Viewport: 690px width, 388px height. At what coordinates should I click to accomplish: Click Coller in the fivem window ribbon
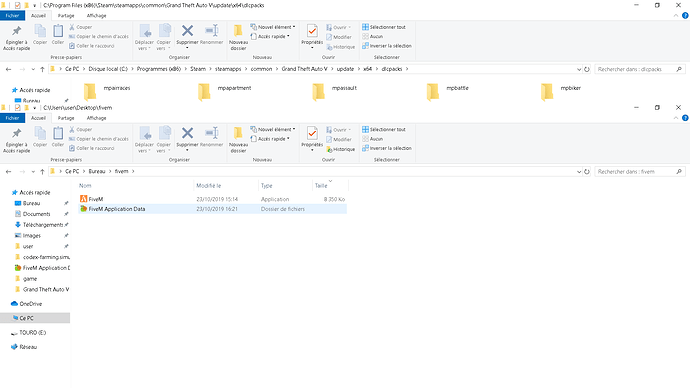click(x=58, y=136)
